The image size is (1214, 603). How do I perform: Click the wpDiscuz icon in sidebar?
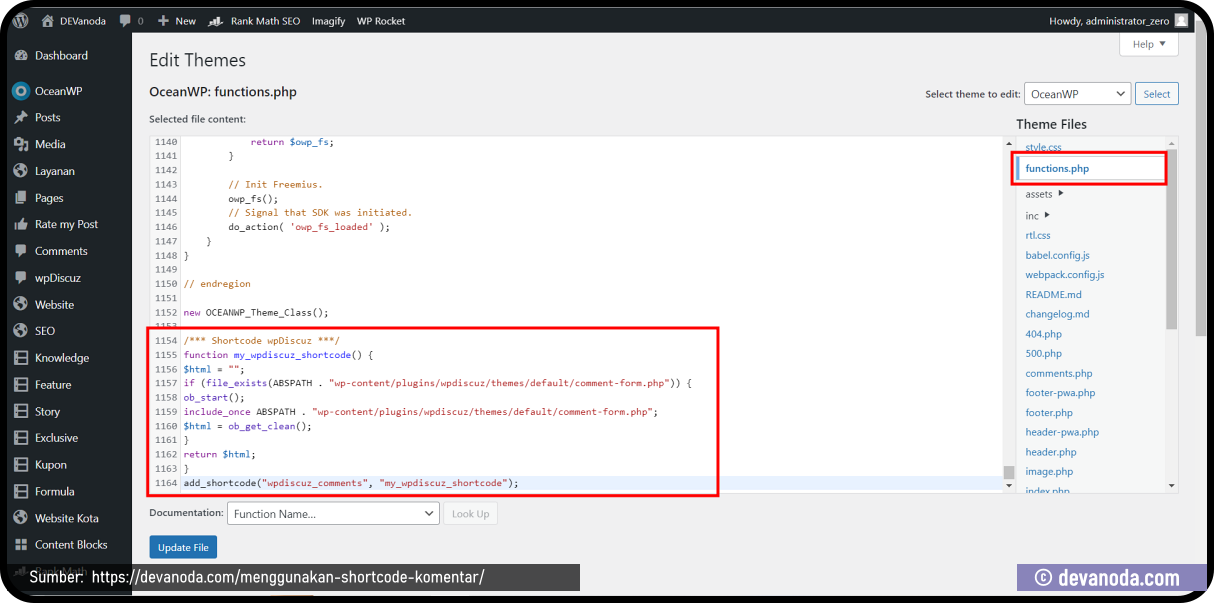pos(21,278)
